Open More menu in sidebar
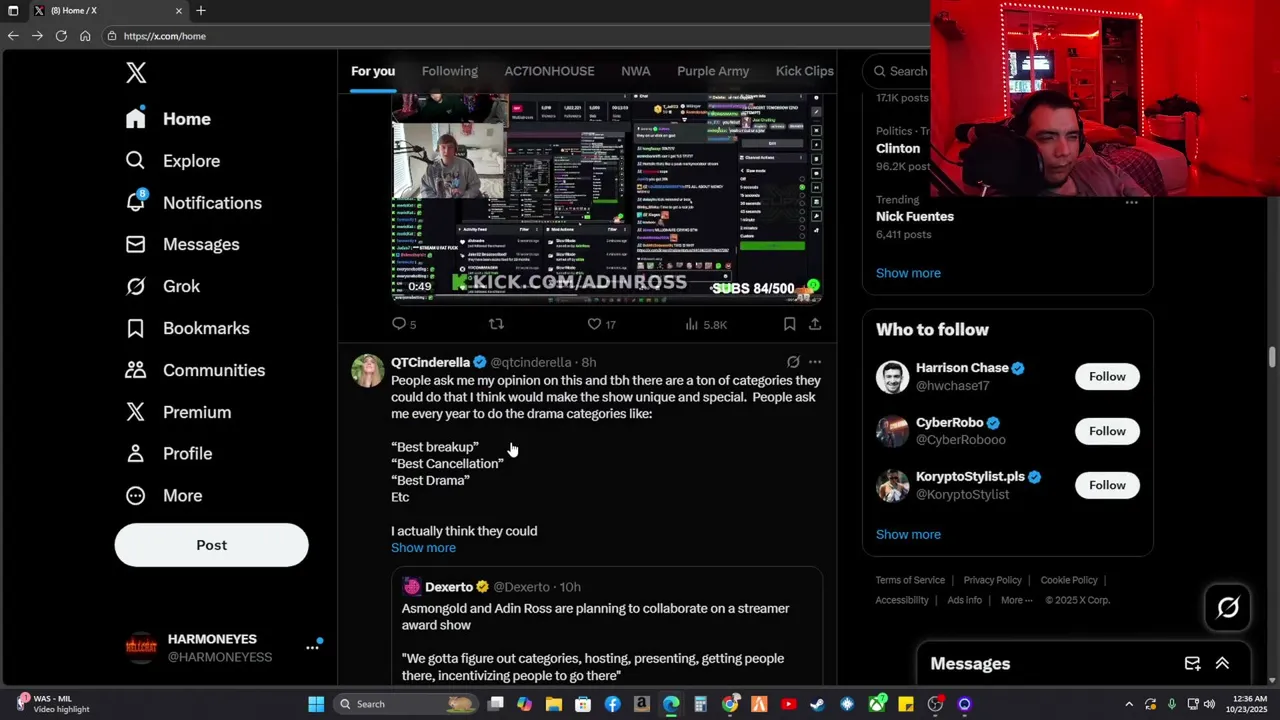1280x720 pixels. click(163, 496)
